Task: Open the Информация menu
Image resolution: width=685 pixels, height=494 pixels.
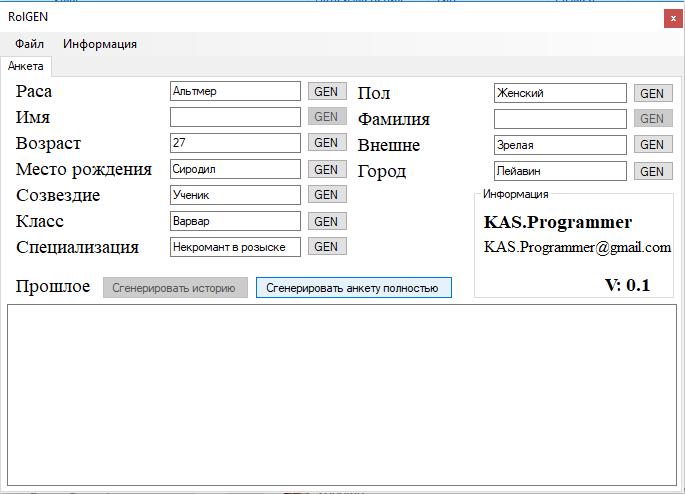Action: coord(100,44)
